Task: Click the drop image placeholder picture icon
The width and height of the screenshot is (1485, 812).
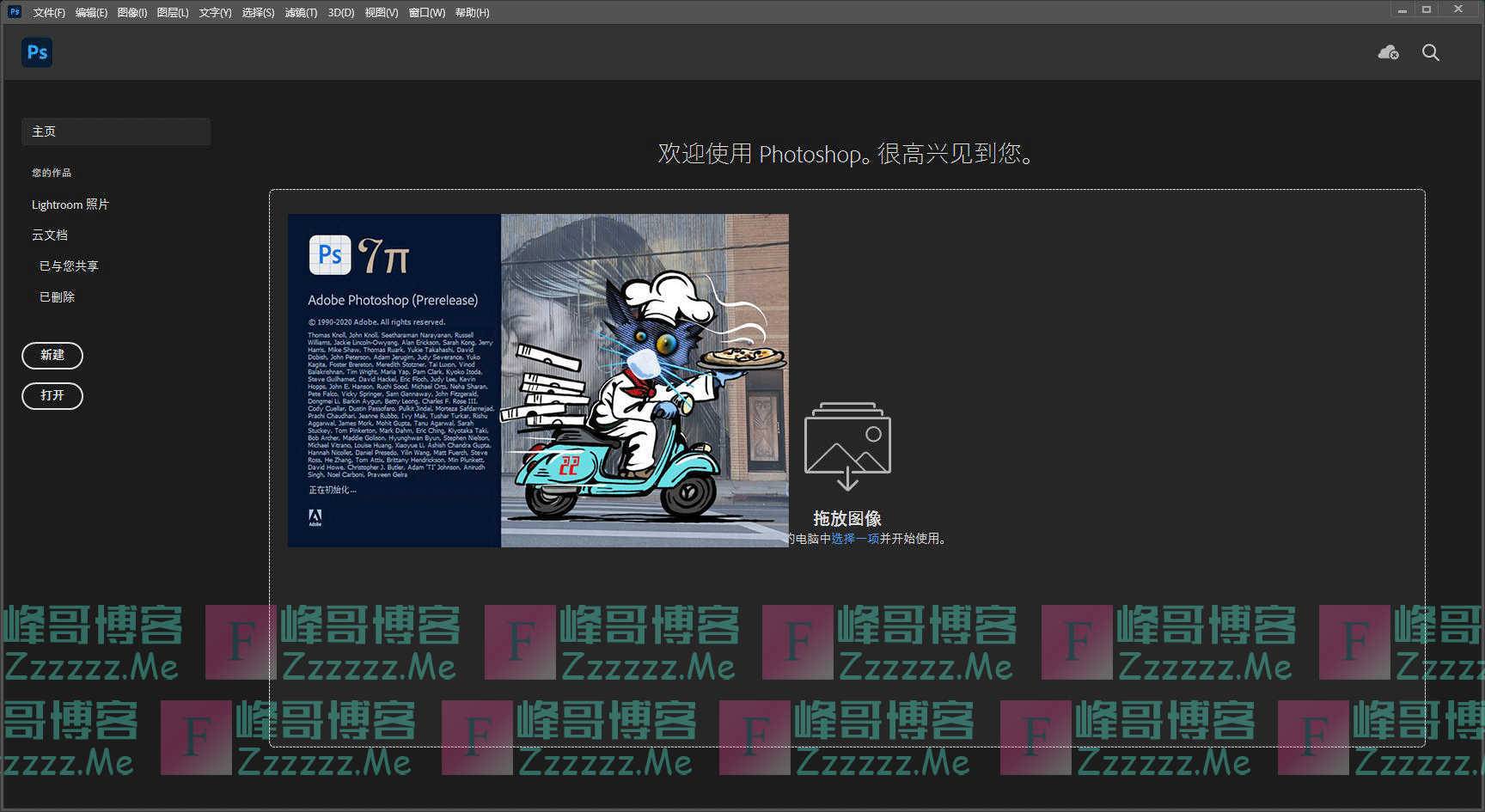Action: click(x=846, y=445)
